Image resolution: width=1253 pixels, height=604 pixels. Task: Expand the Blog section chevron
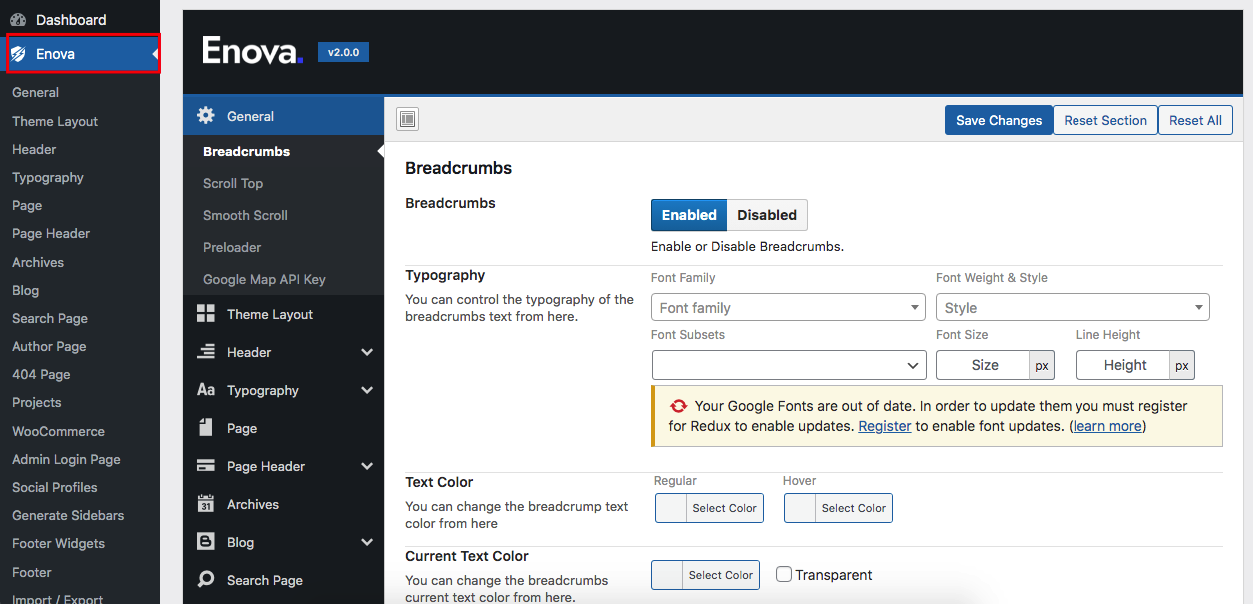[367, 542]
